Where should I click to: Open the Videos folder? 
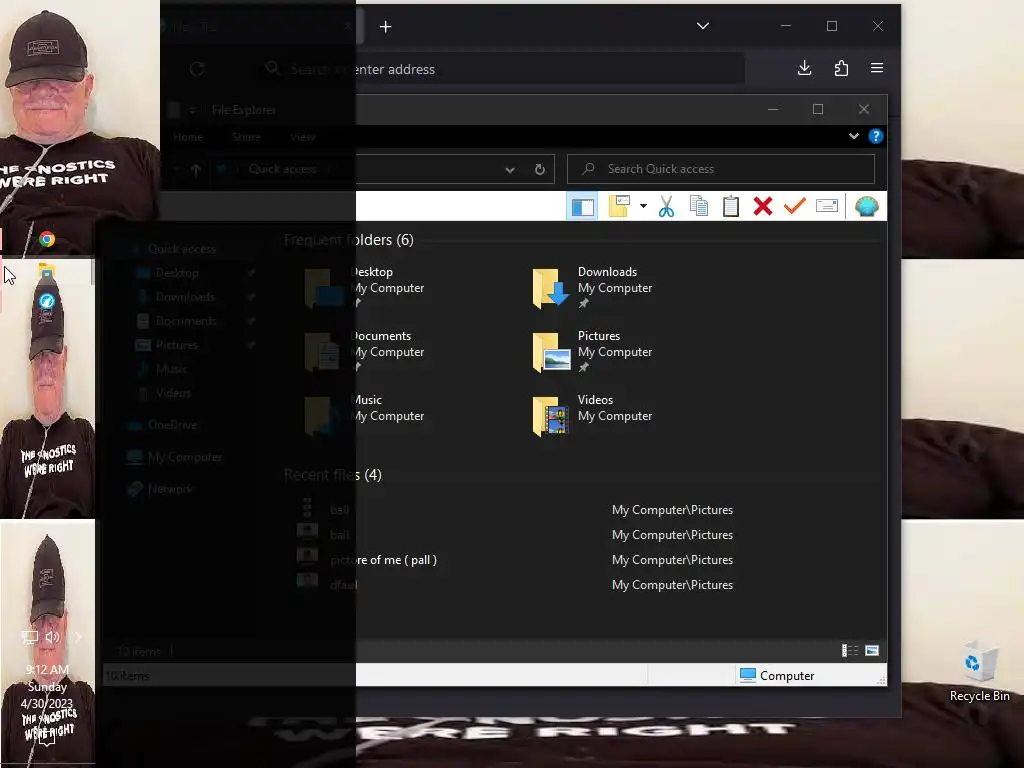point(592,415)
